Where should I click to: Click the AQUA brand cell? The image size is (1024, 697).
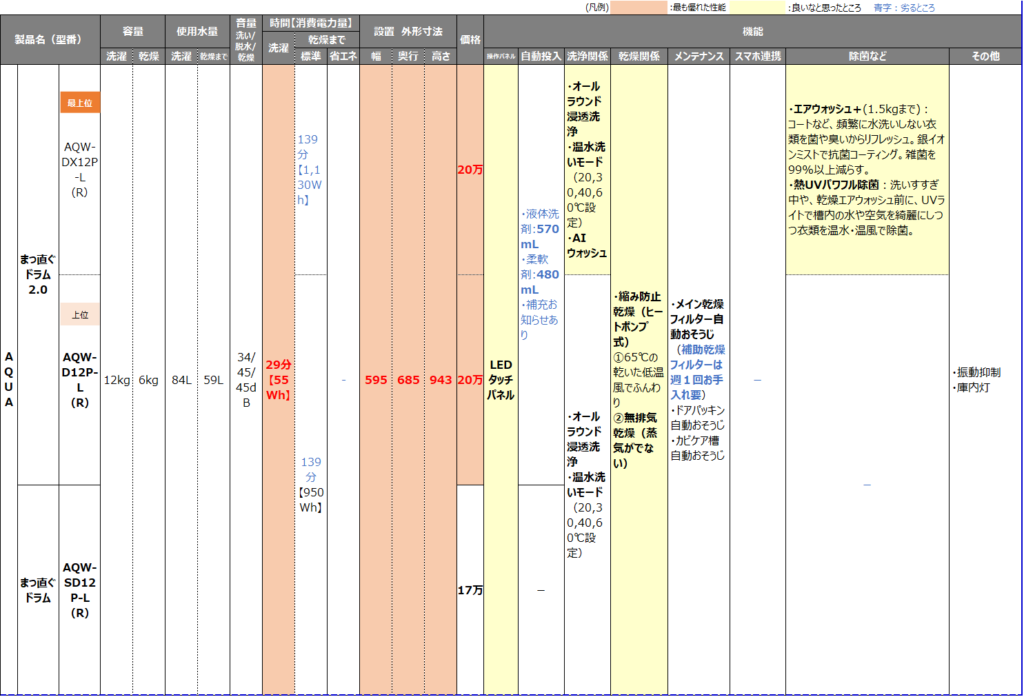(9, 380)
